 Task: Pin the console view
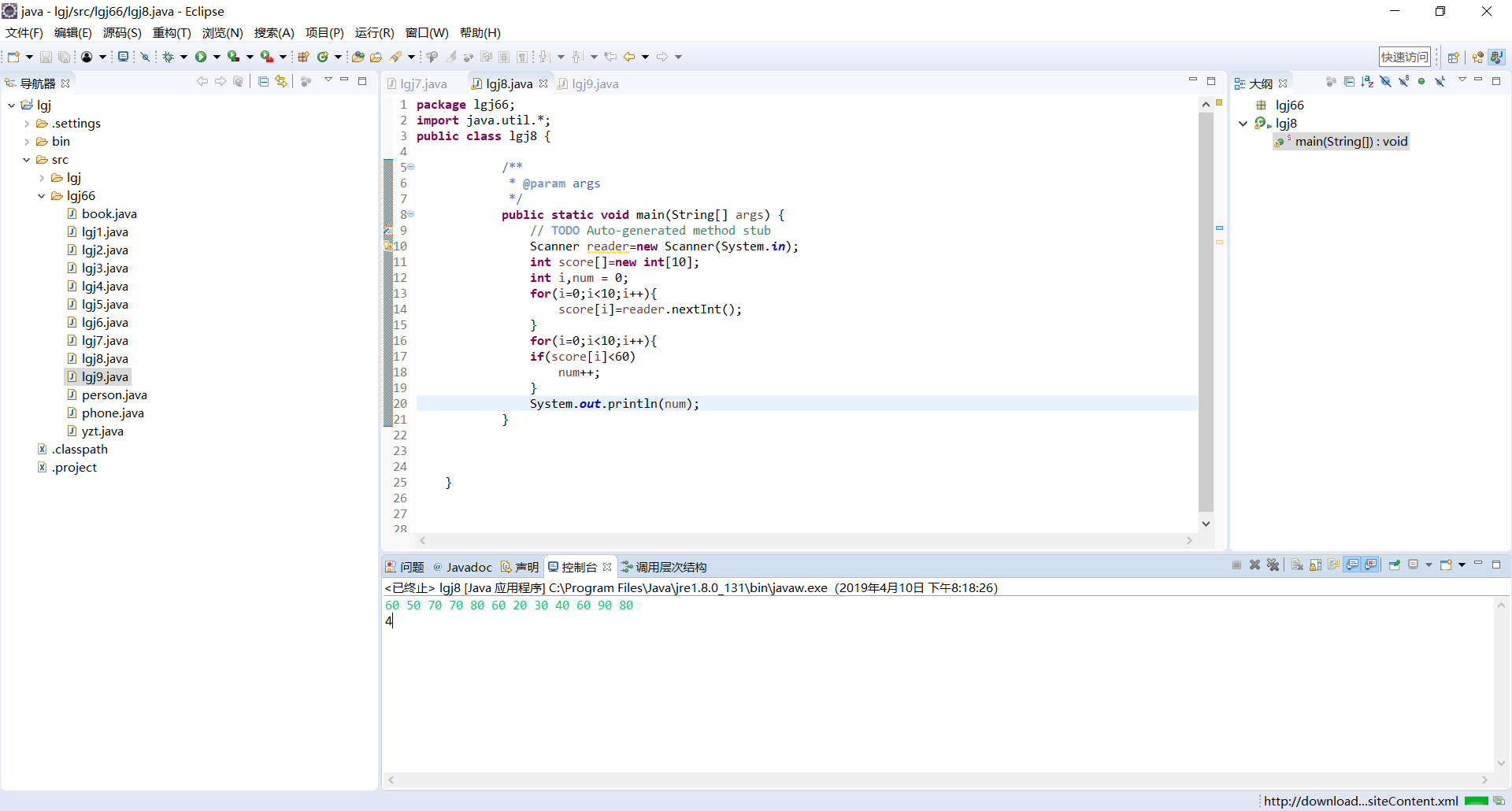pyautogui.click(x=1395, y=565)
